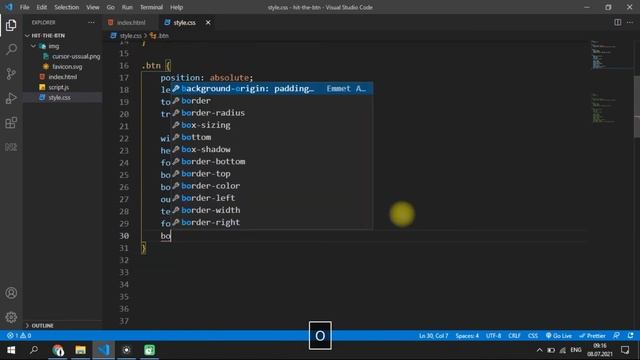Open the Go menu
640x360 pixels.
(111, 7)
